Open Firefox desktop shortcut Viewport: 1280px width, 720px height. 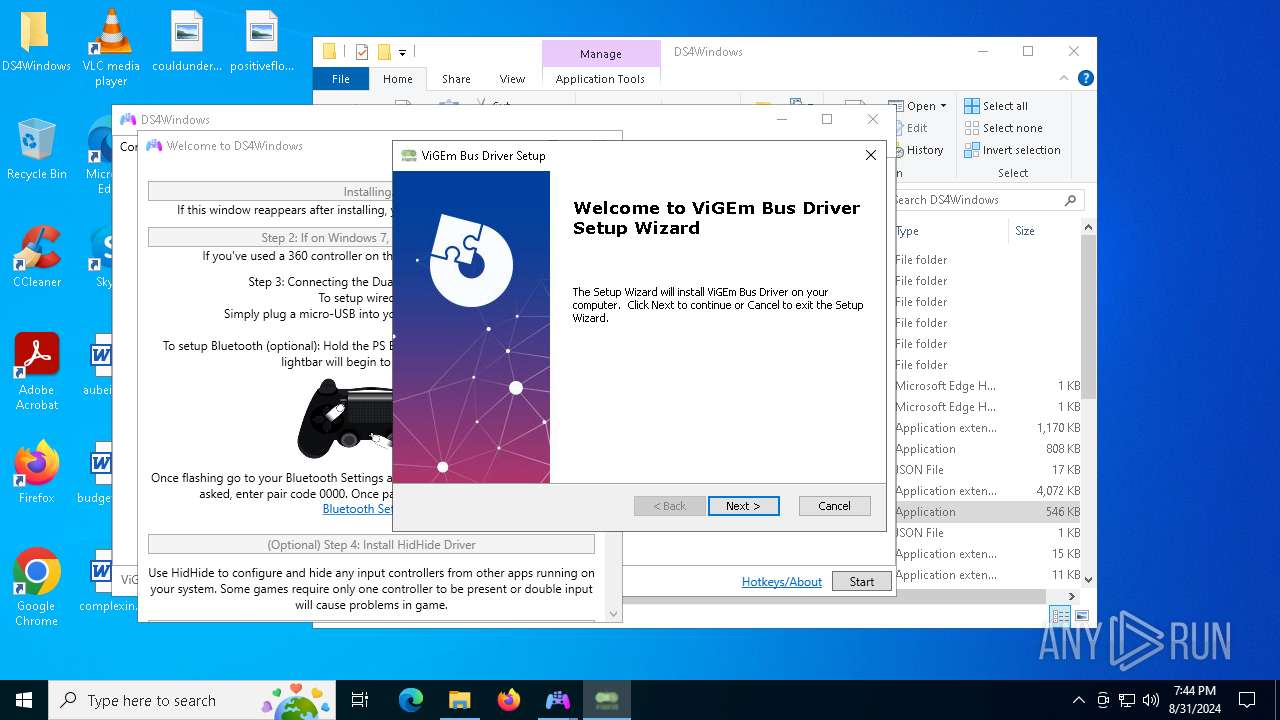pyautogui.click(x=37, y=473)
